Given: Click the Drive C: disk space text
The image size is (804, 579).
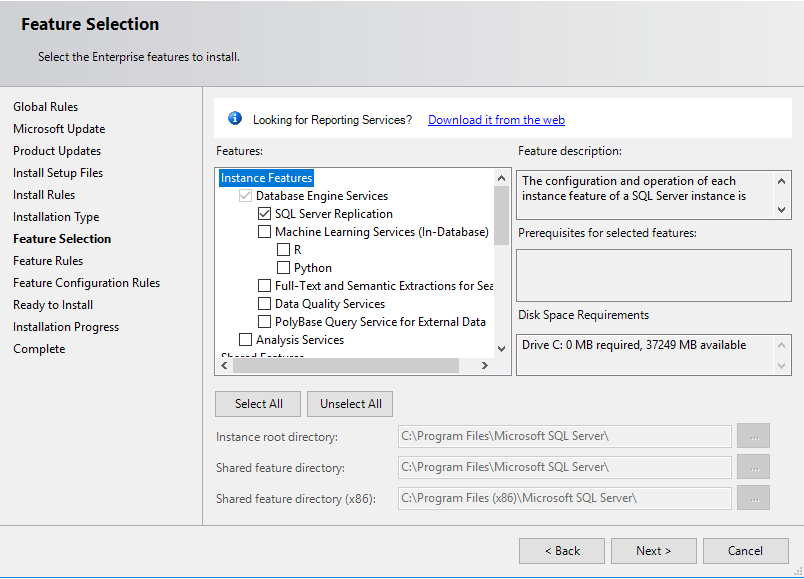Looking at the screenshot, I should (634, 345).
